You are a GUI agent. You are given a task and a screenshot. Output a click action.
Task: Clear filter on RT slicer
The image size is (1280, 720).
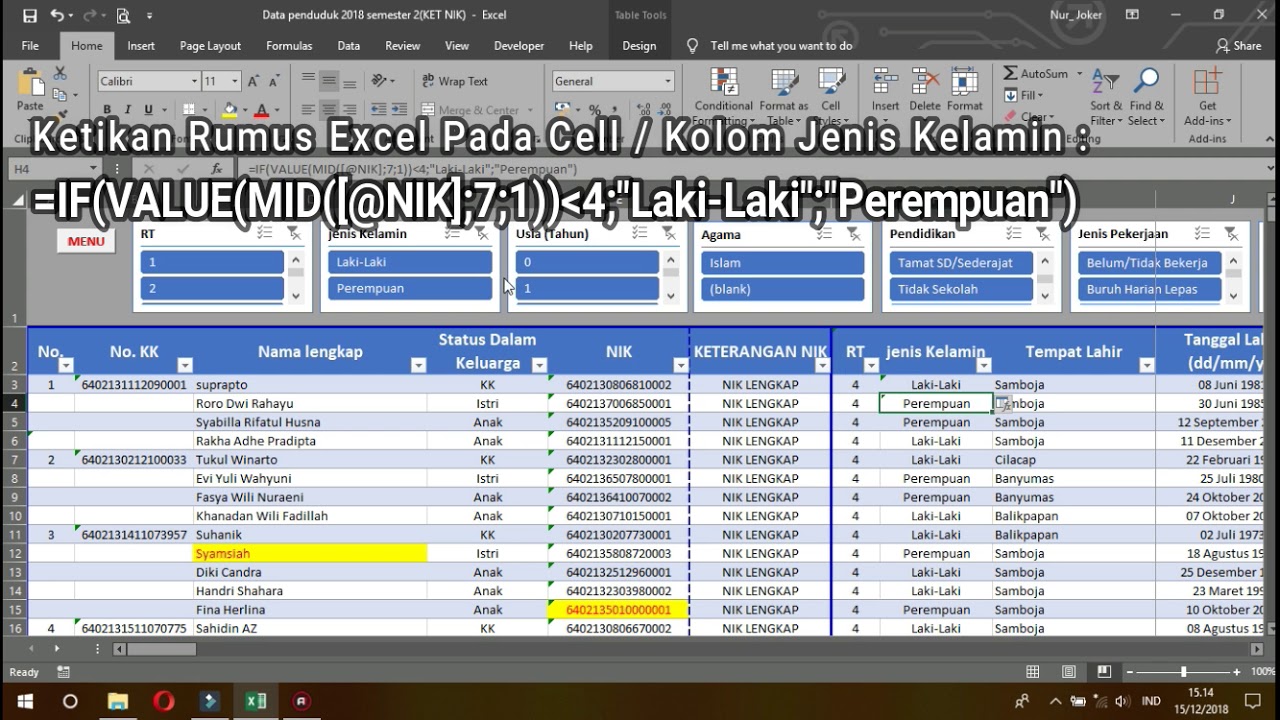(x=293, y=233)
